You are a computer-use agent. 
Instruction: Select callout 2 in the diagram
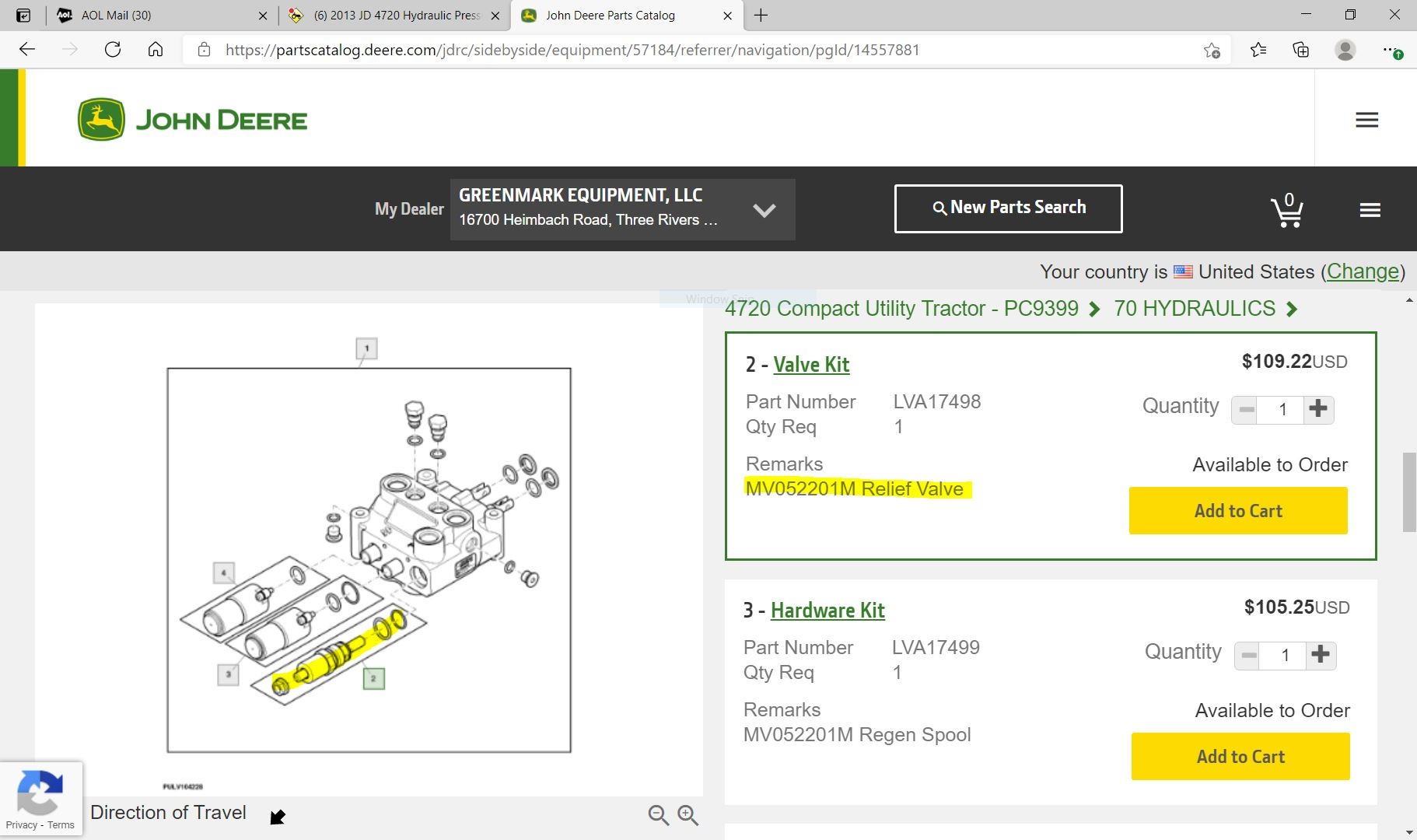[373, 678]
